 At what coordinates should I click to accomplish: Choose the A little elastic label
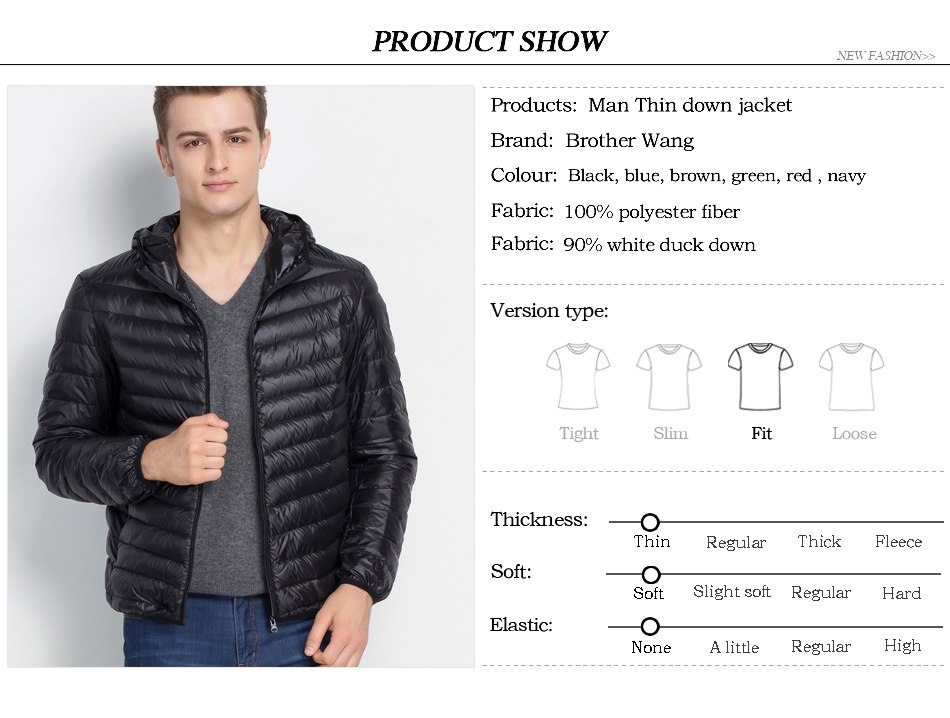[734, 648]
